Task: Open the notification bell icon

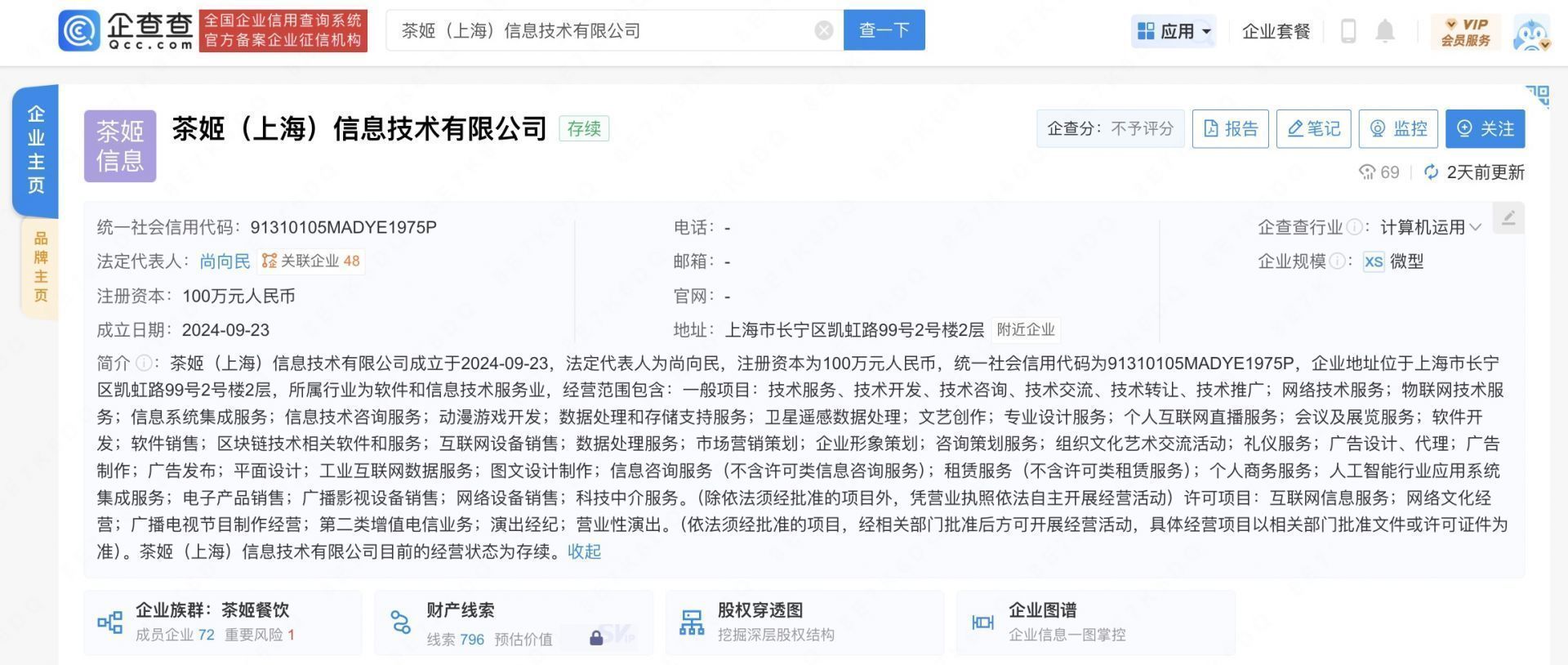Action: pyautogui.click(x=1385, y=31)
